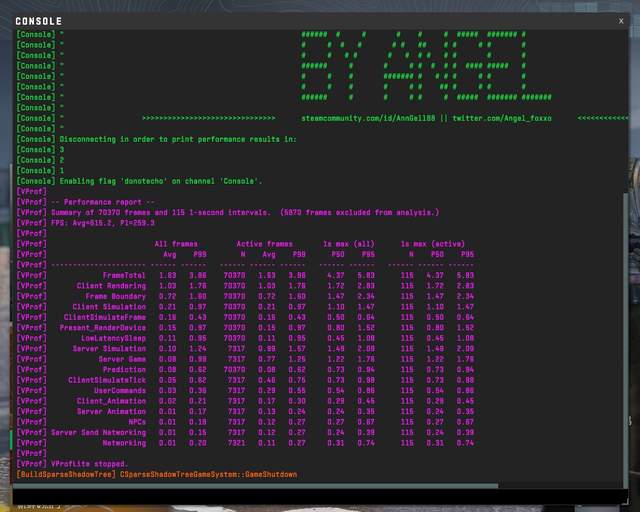Click the 'UserCommands' row label
This screenshot has width=640, height=512.
(x=120, y=390)
